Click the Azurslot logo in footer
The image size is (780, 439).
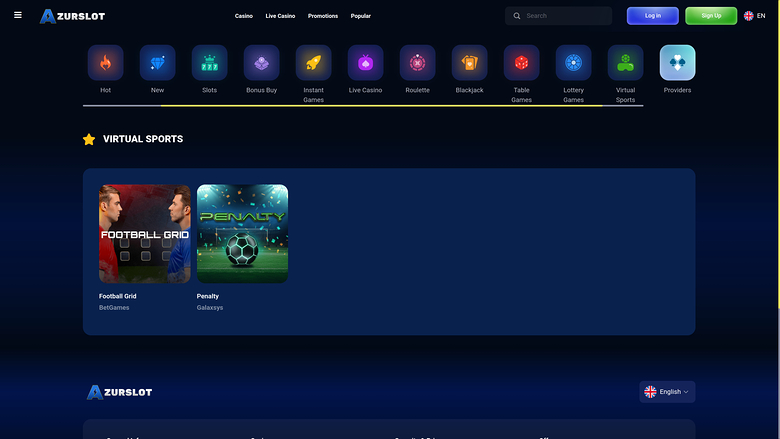click(119, 392)
